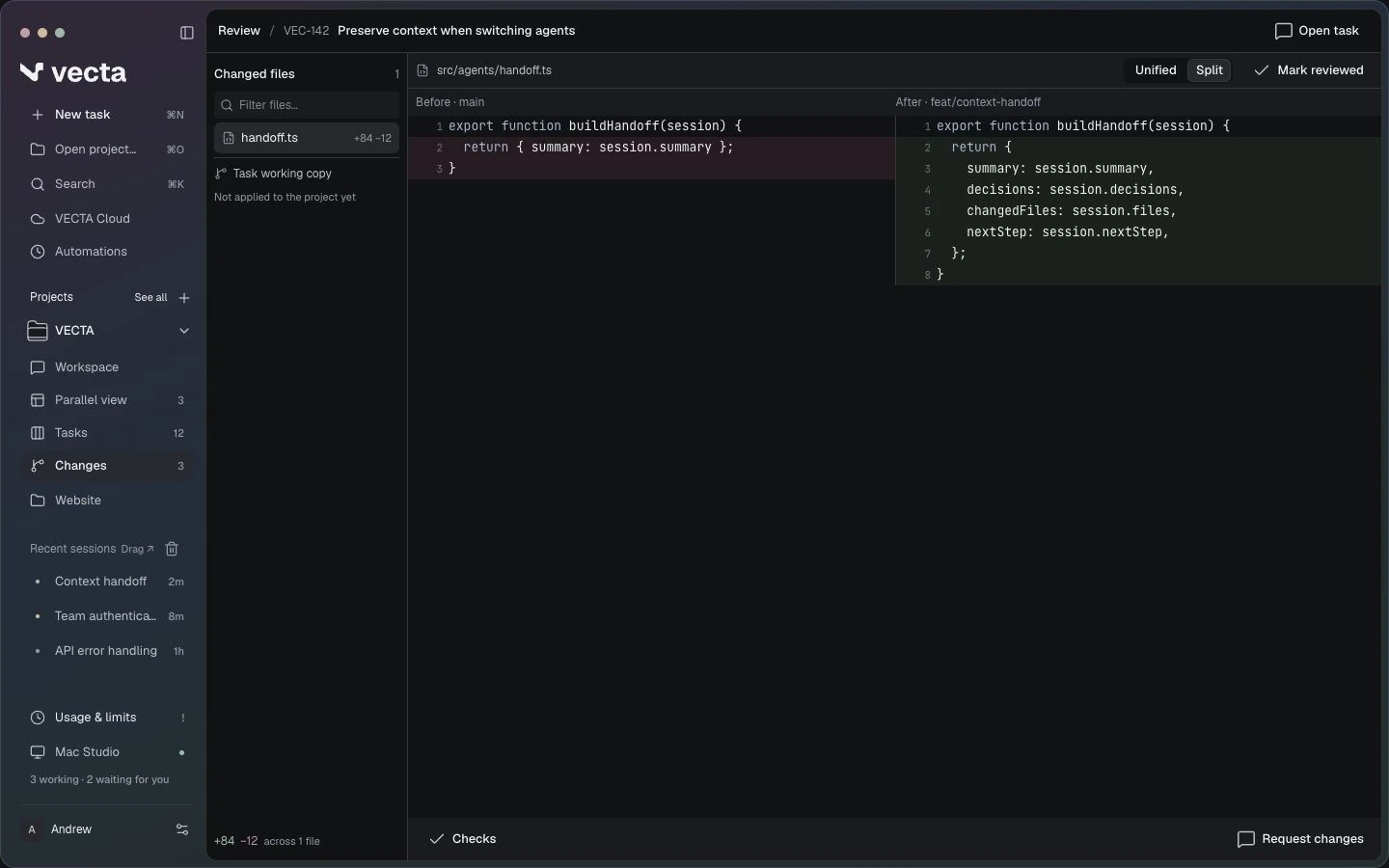Add a new project with plus icon
The height and width of the screenshot is (868, 1389).
tap(184, 298)
